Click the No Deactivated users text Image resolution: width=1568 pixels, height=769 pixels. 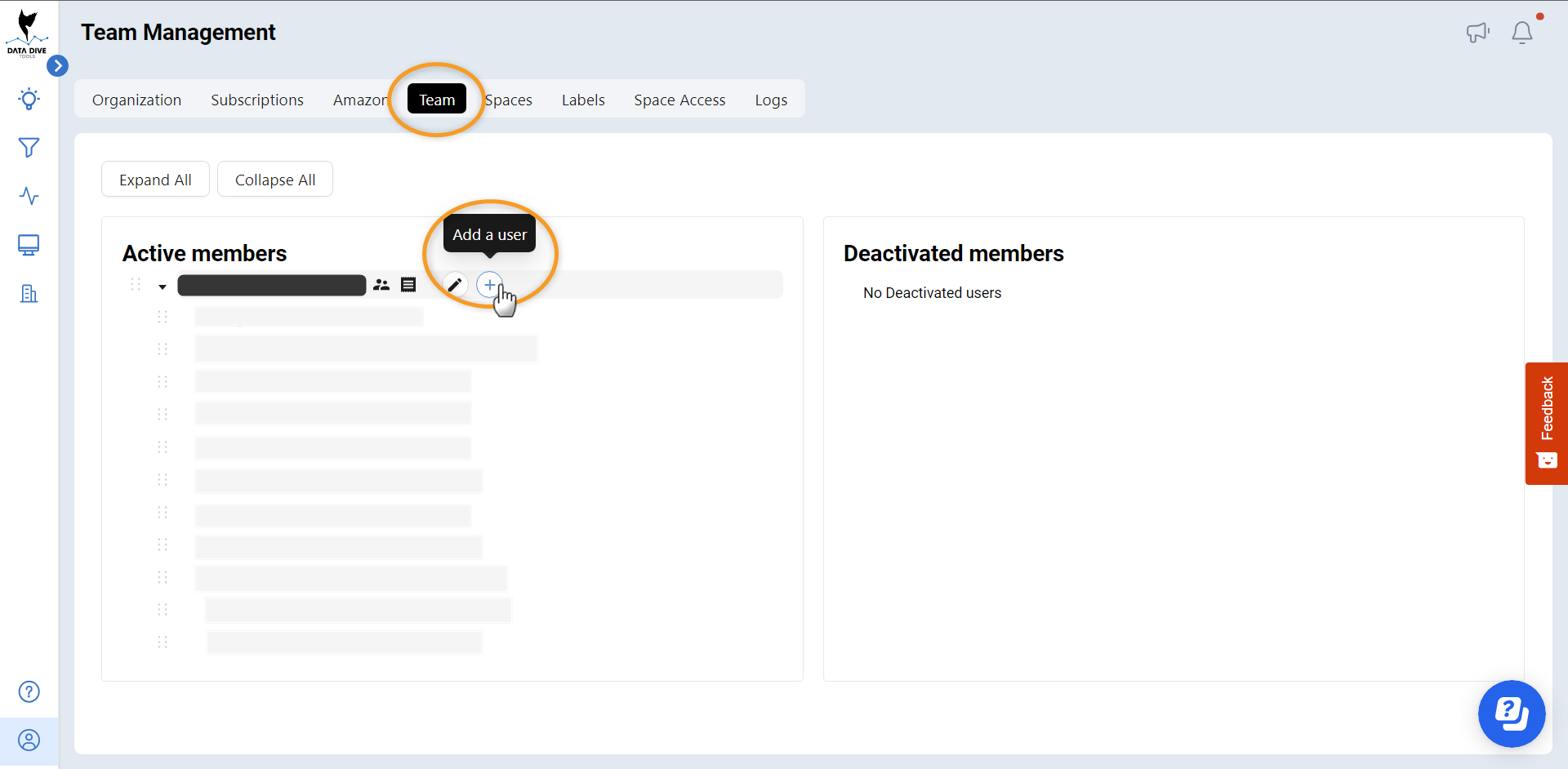[932, 293]
